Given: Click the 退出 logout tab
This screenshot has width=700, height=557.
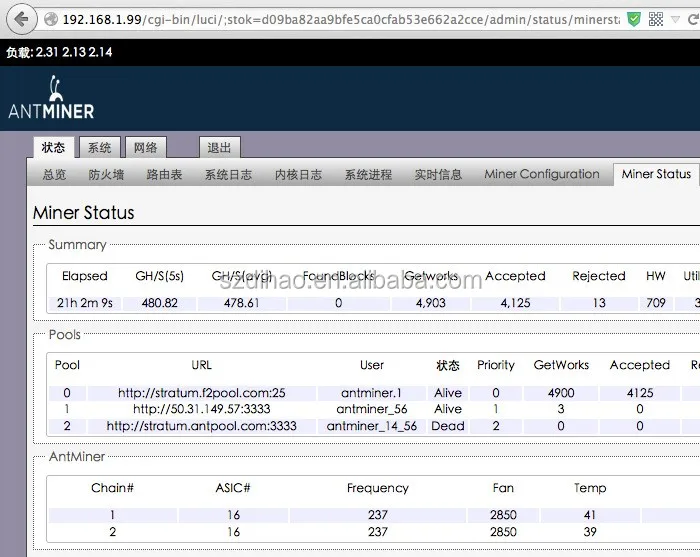Looking at the screenshot, I should tap(219, 147).
